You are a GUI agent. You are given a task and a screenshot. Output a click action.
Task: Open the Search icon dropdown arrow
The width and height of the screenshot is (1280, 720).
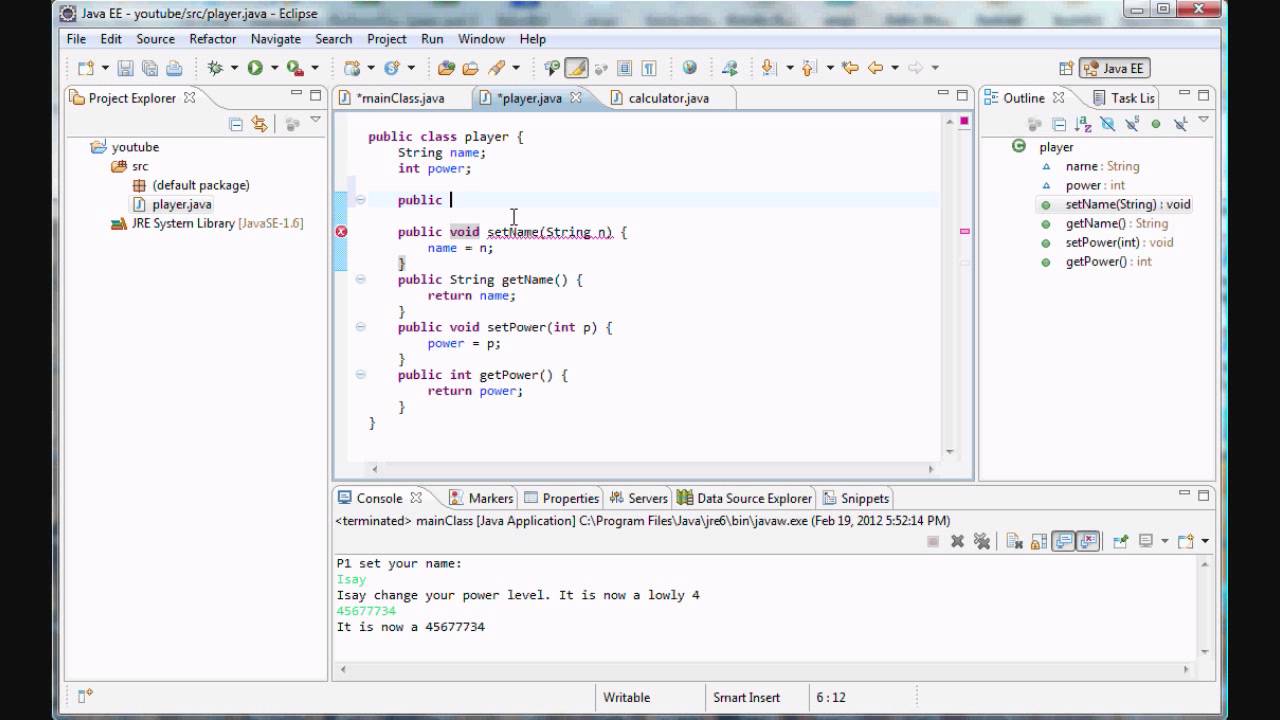pos(515,68)
